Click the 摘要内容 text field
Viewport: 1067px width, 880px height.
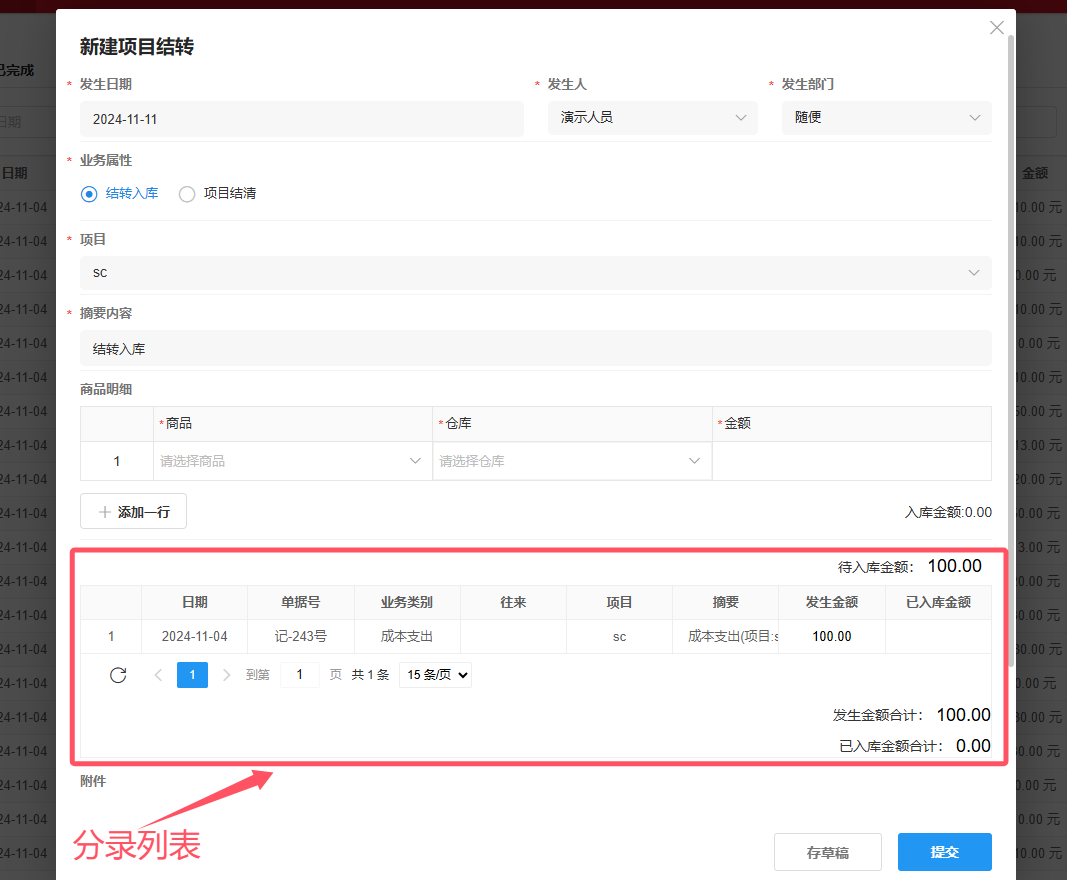(535, 349)
